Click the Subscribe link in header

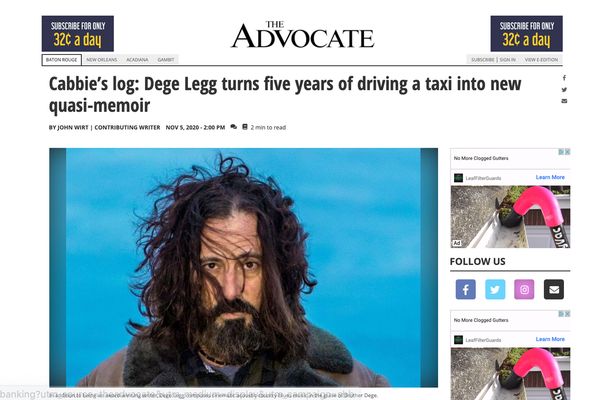(483, 60)
